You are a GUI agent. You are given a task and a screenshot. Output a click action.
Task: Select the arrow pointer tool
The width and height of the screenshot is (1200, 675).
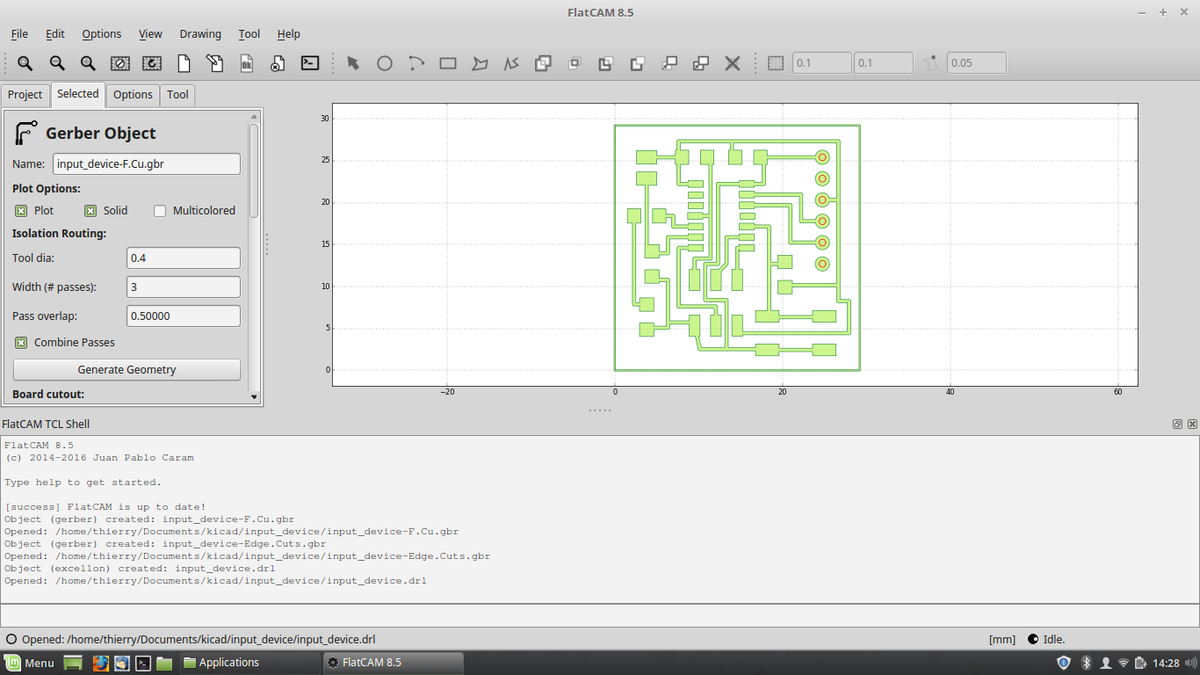pyautogui.click(x=352, y=63)
